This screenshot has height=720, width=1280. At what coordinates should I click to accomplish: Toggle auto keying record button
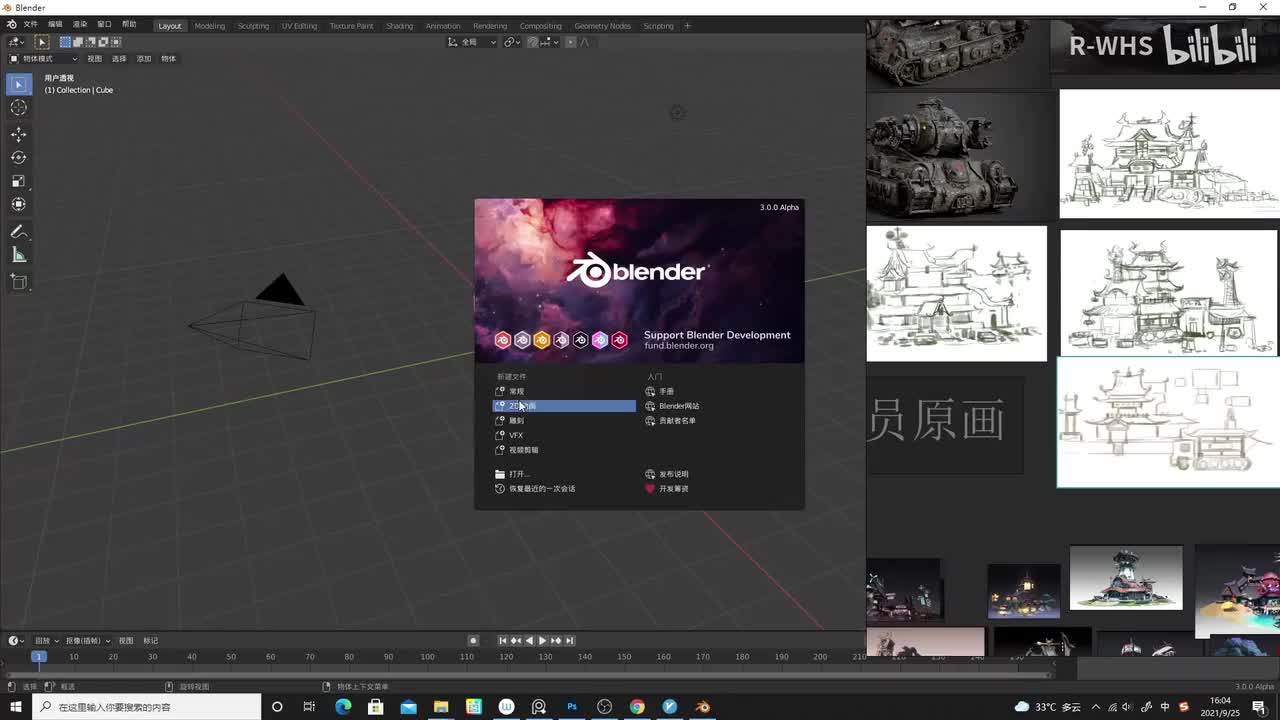tap(473, 640)
